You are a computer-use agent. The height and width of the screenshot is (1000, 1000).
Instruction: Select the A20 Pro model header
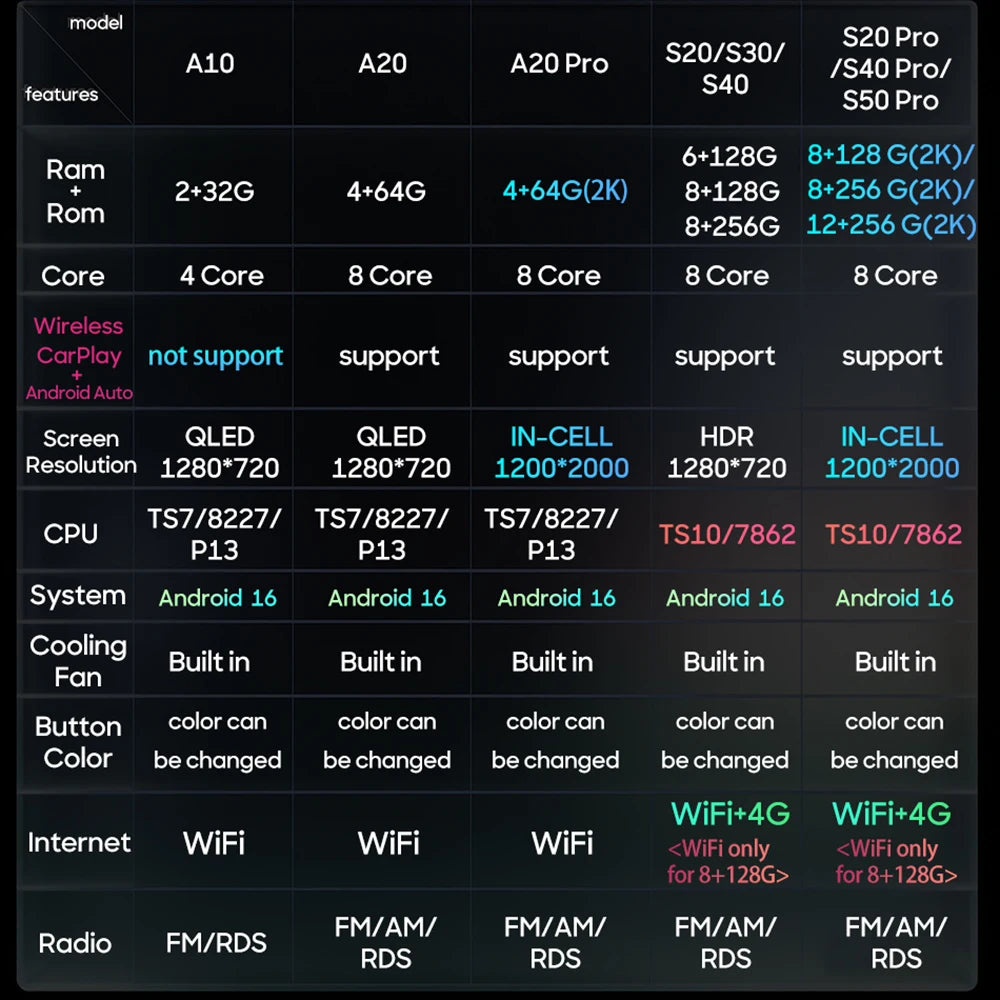559,63
